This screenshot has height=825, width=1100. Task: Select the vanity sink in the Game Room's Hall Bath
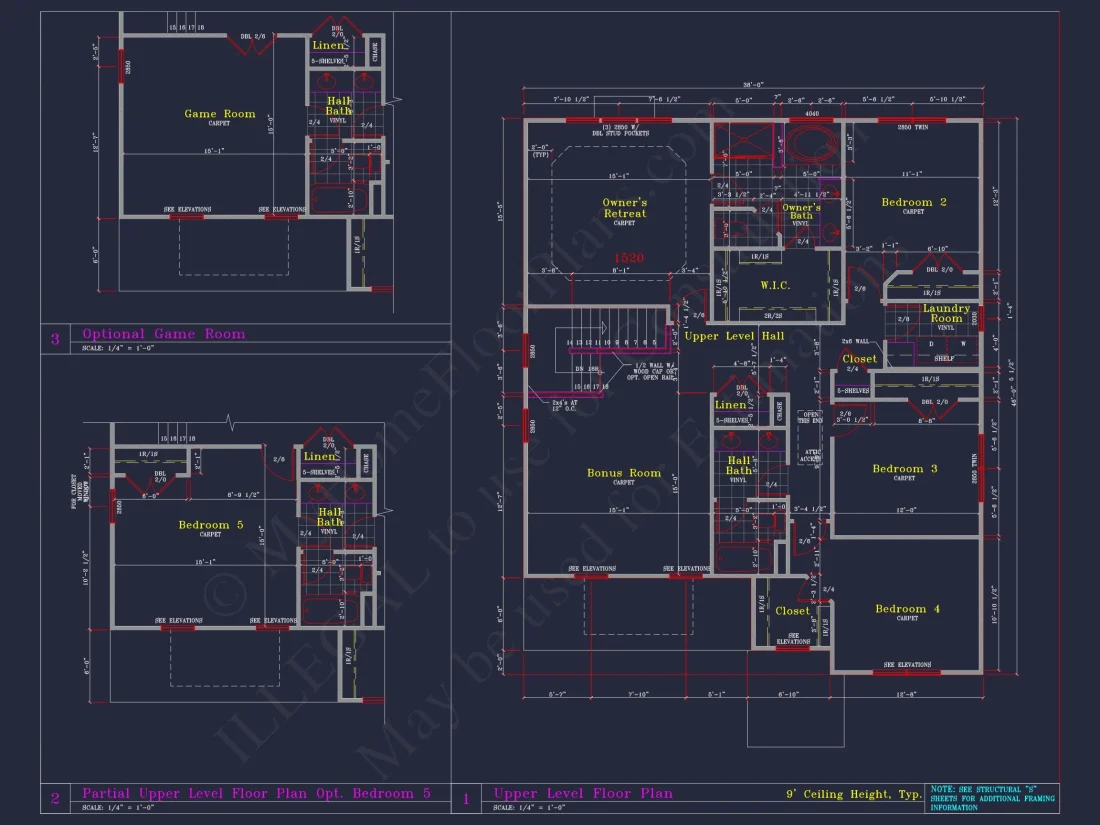click(x=326, y=80)
